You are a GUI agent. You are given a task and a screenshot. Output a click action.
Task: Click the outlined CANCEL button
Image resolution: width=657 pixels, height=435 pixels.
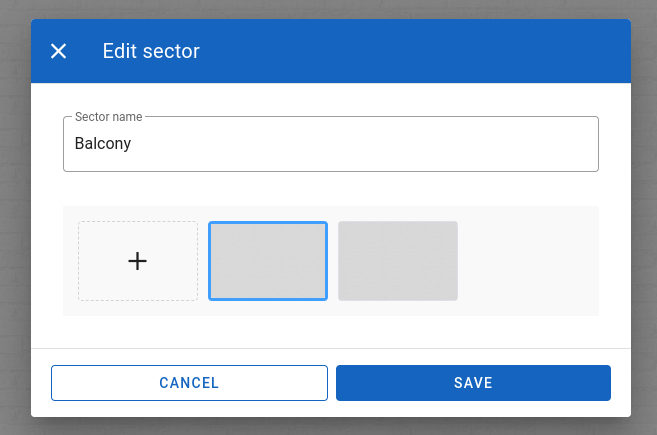coord(189,383)
